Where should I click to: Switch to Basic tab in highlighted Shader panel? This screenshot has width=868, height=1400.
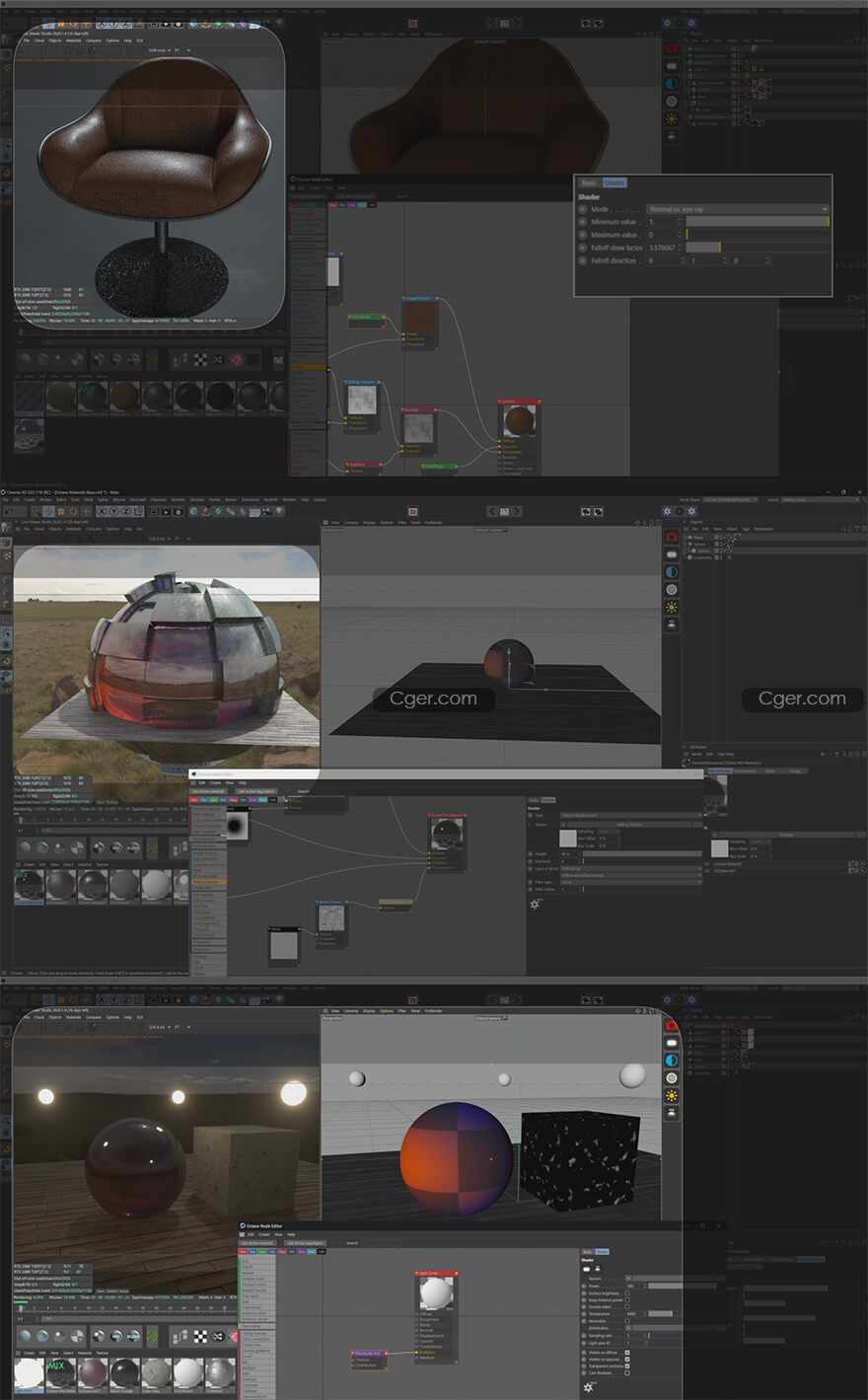(x=588, y=183)
